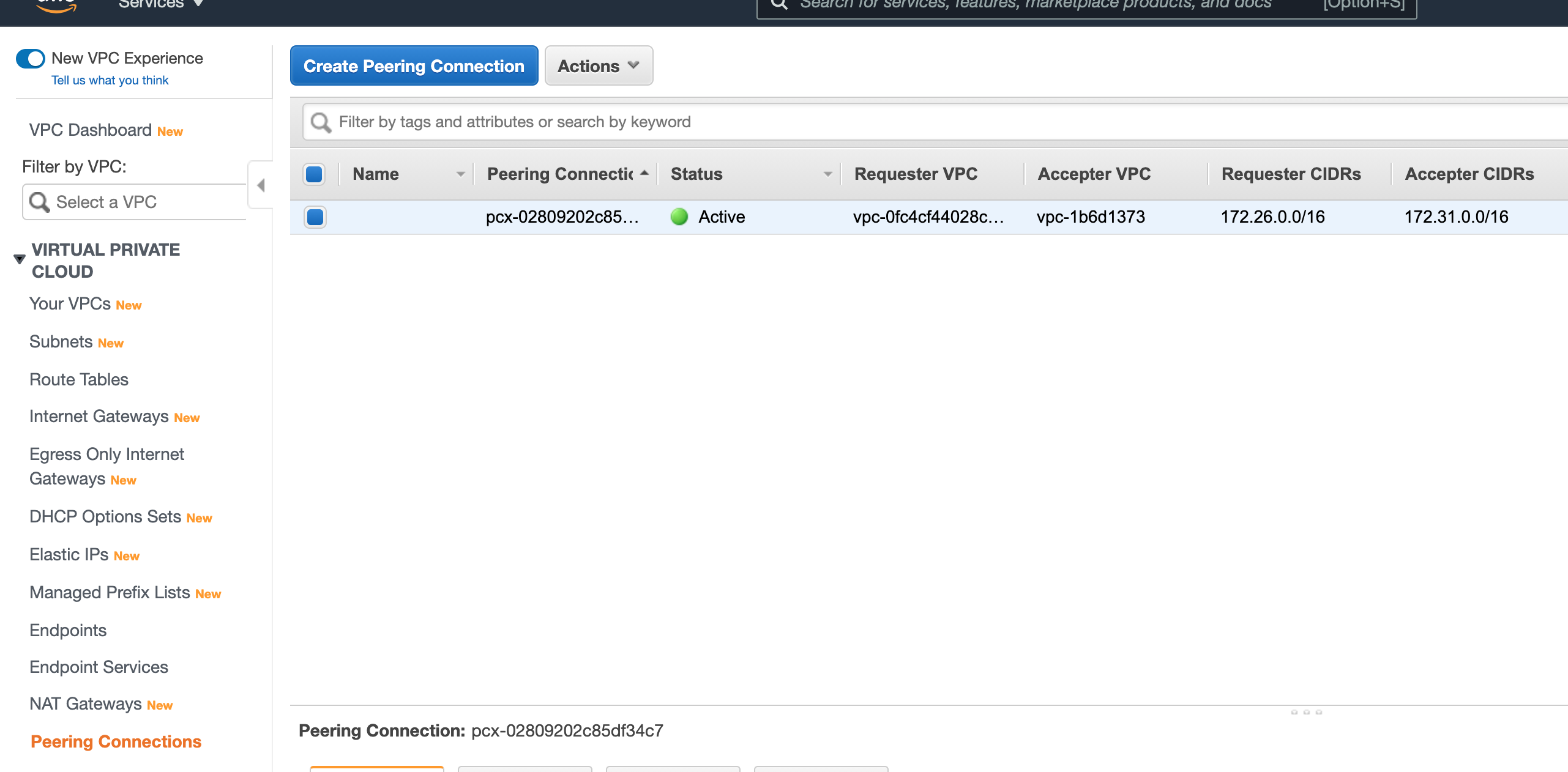Viewport: 1568px width, 772px height.
Task: Toggle the select-all checkbox in header
Action: point(314,174)
